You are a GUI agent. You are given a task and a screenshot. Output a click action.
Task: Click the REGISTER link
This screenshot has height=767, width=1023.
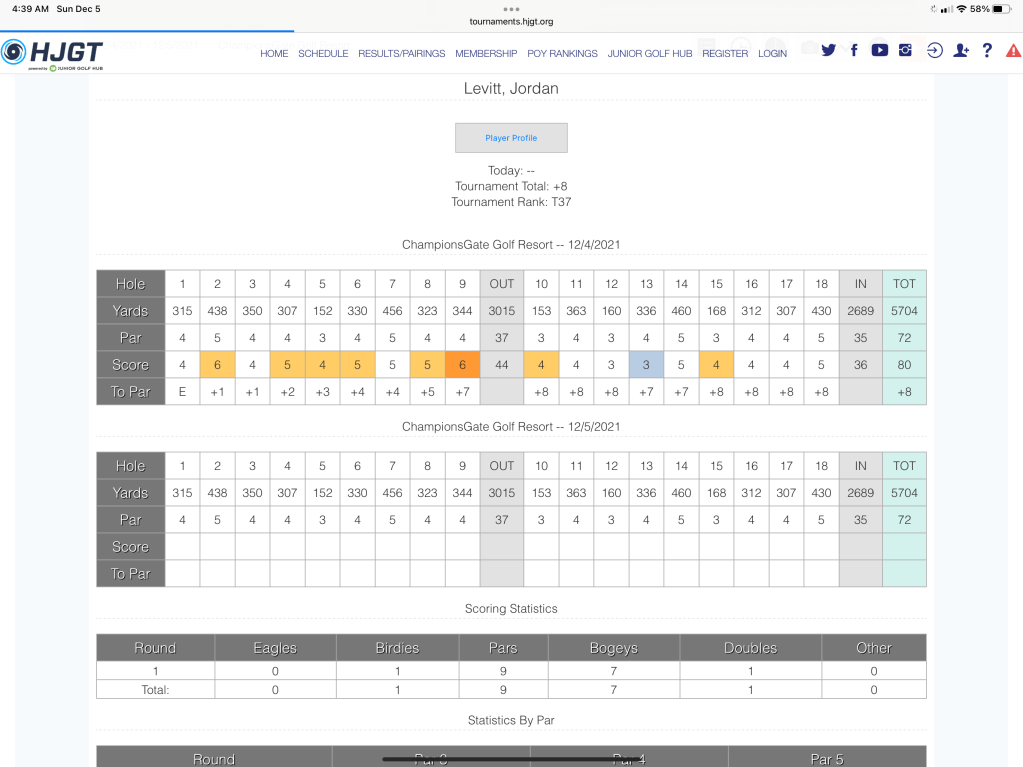pos(725,54)
